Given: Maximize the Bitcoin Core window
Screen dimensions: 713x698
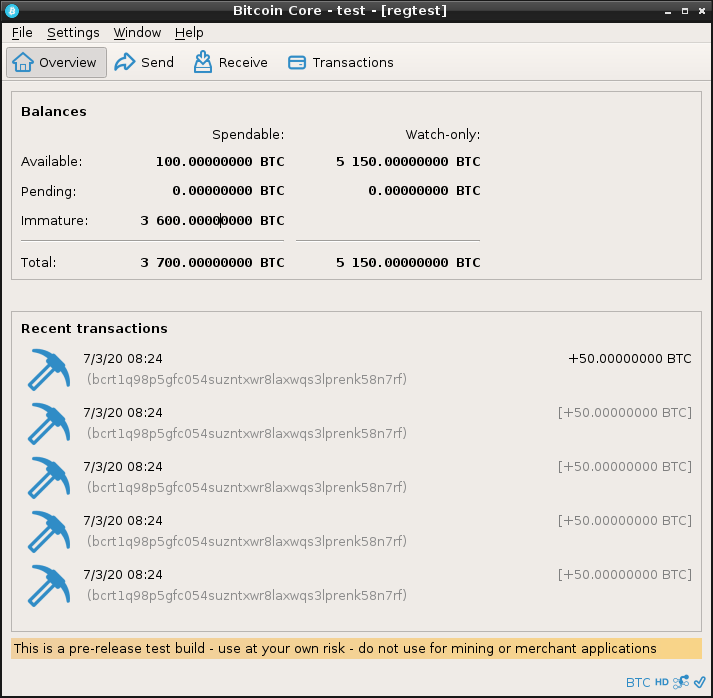Looking at the screenshot, I should point(685,11).
